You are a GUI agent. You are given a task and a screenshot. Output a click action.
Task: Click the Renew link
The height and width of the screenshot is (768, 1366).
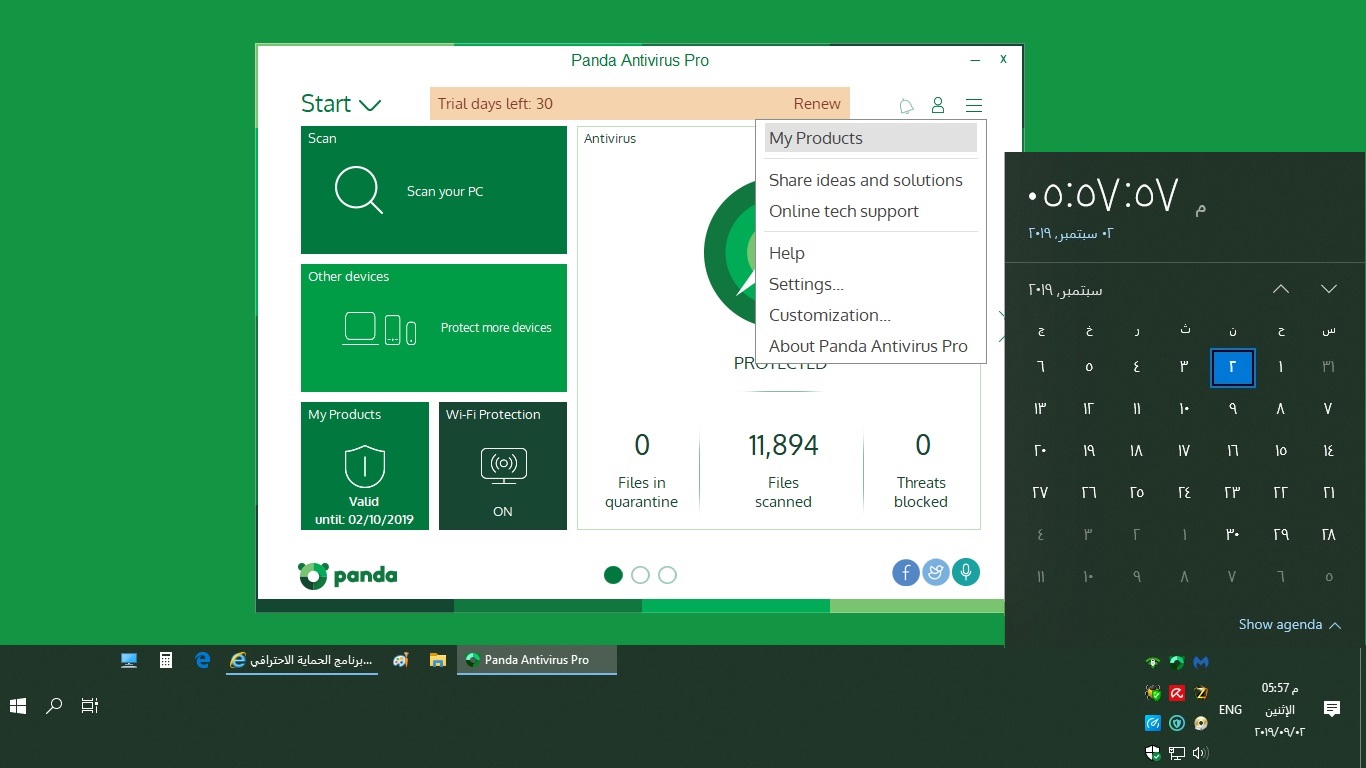pos(817,104)
